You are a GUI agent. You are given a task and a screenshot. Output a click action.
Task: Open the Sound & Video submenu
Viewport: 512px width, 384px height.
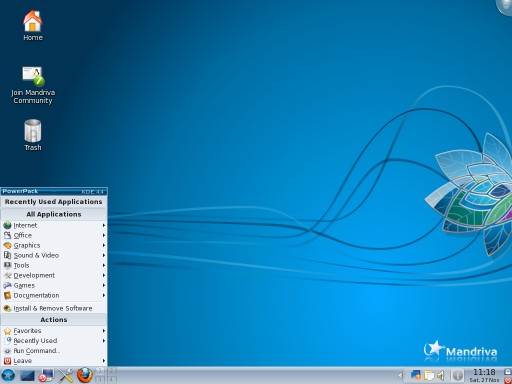(54, 255)
